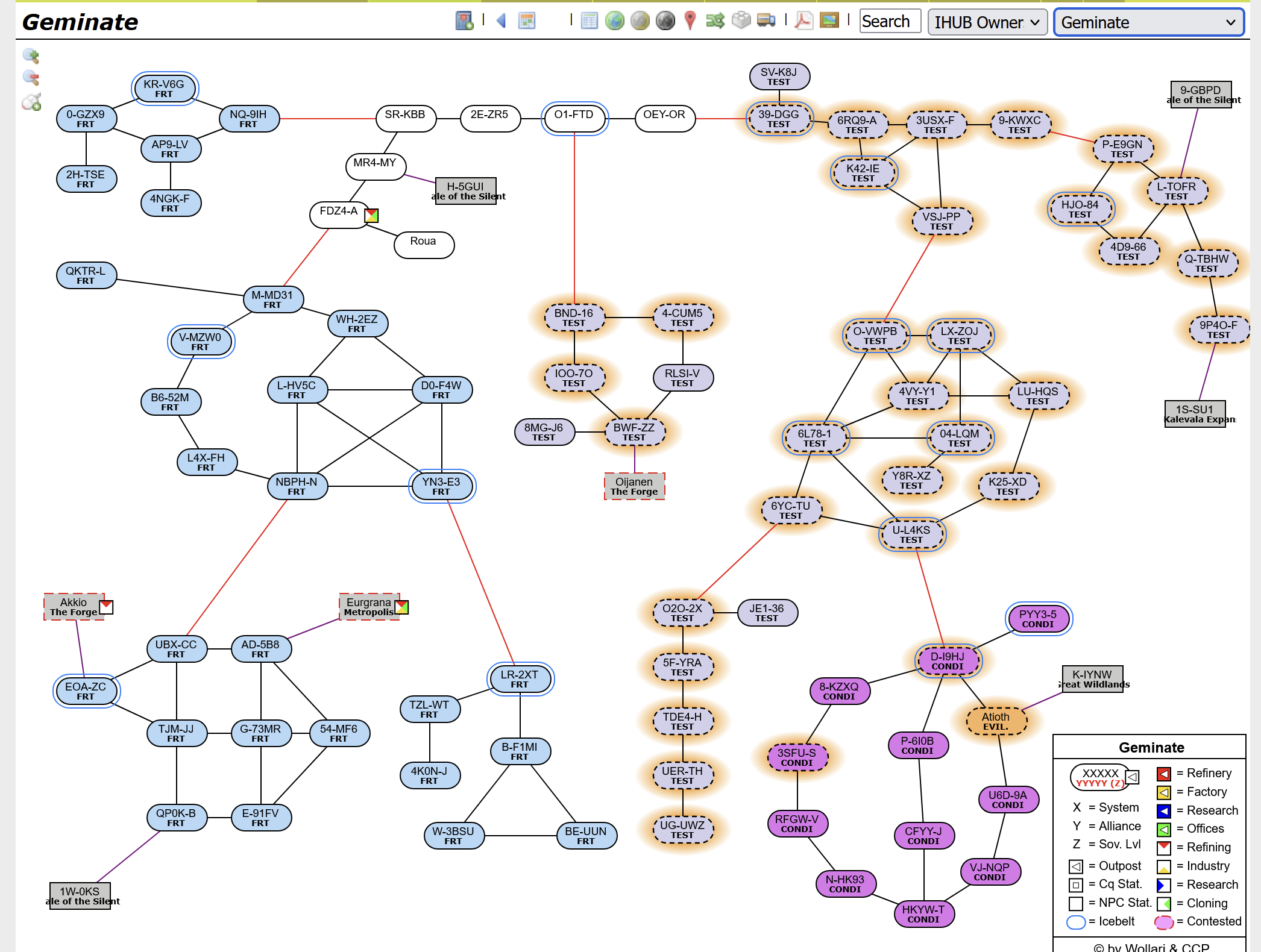The image size is (1261, 952).
Task: Open the IHUB Owner dropdown
Action: click(x=987, y=22)
